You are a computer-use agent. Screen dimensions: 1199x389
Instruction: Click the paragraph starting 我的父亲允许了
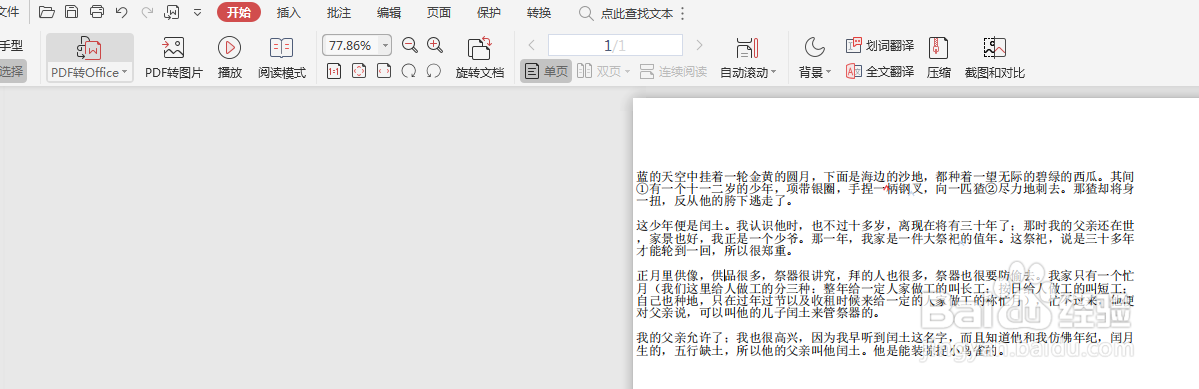(885, 343)
